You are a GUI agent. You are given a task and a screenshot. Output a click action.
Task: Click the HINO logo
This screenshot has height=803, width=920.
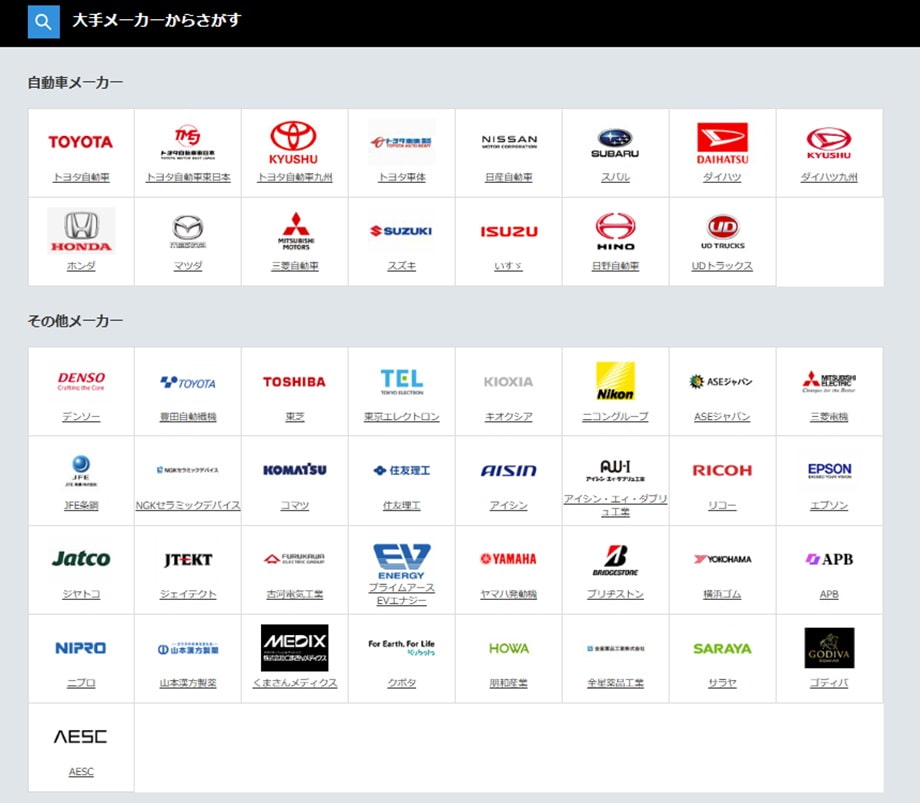point(615,232)
